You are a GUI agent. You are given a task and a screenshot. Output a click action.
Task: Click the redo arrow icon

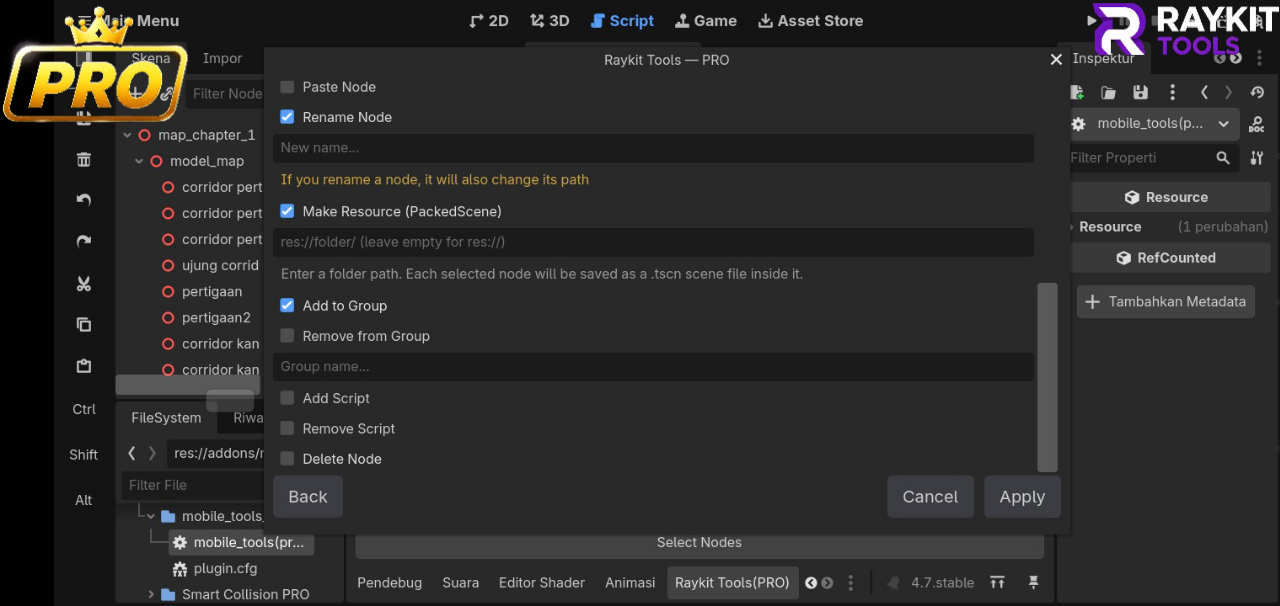coord(84,242)
